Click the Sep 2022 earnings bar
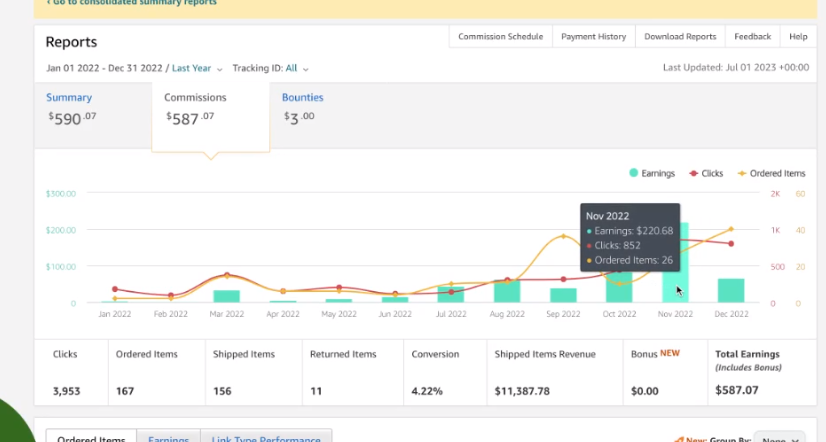The width and height of the screenshot is (826, 442). pos(563,295)
